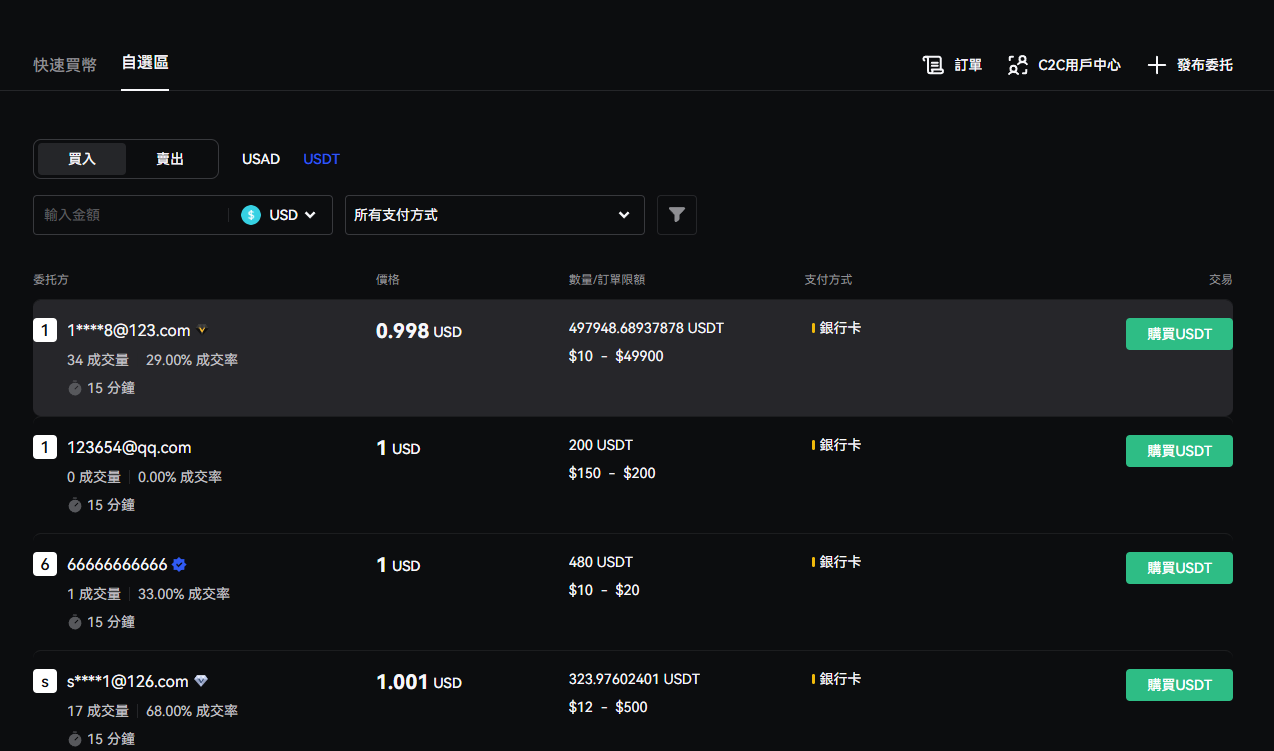Switch to 自選區 tab
The height and width of the screenshot is (751, 1274).
pyautogui.click(x=145, y=63)
